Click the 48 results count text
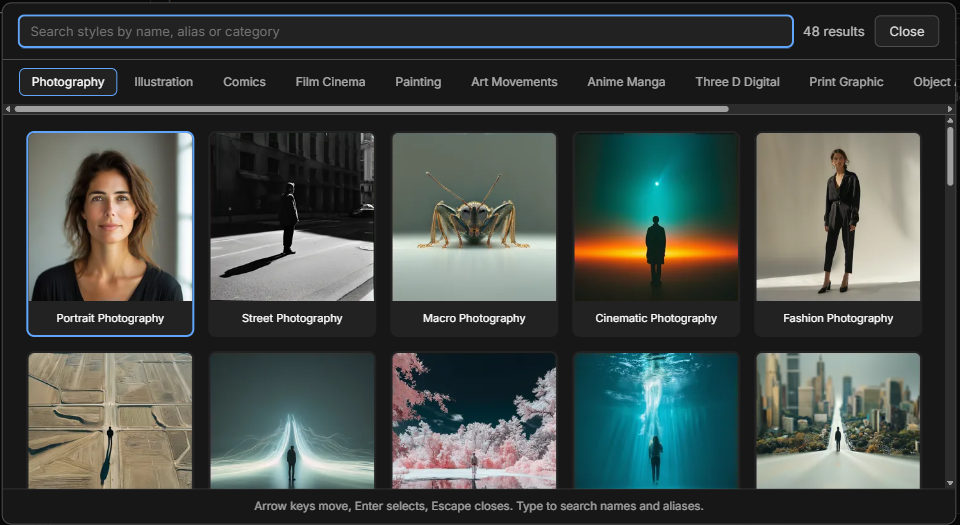Viewport: 960px width, 525px height. (x=833, y=31)
